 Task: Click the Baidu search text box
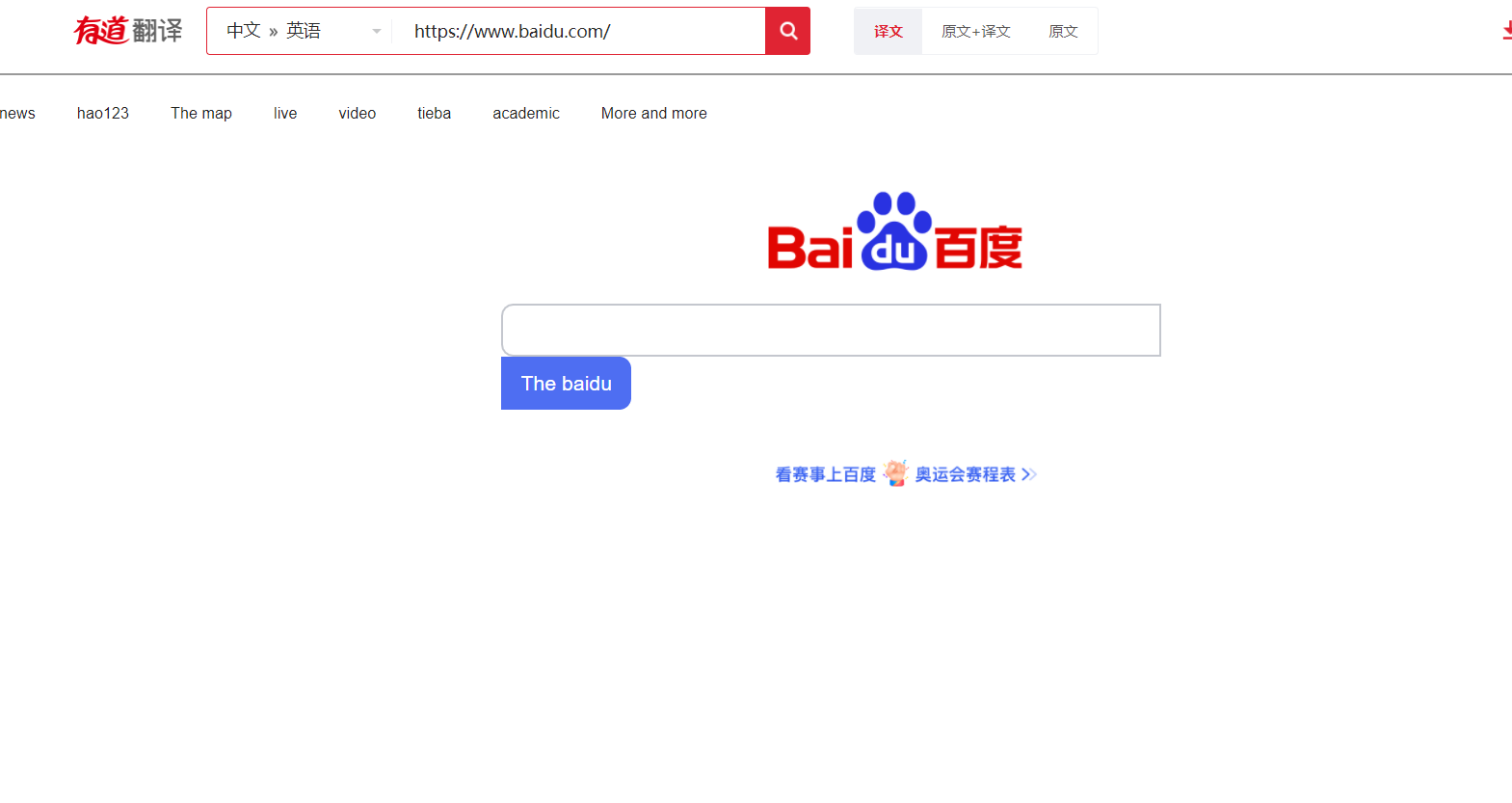pyautogui.click(x=831, y=331)
